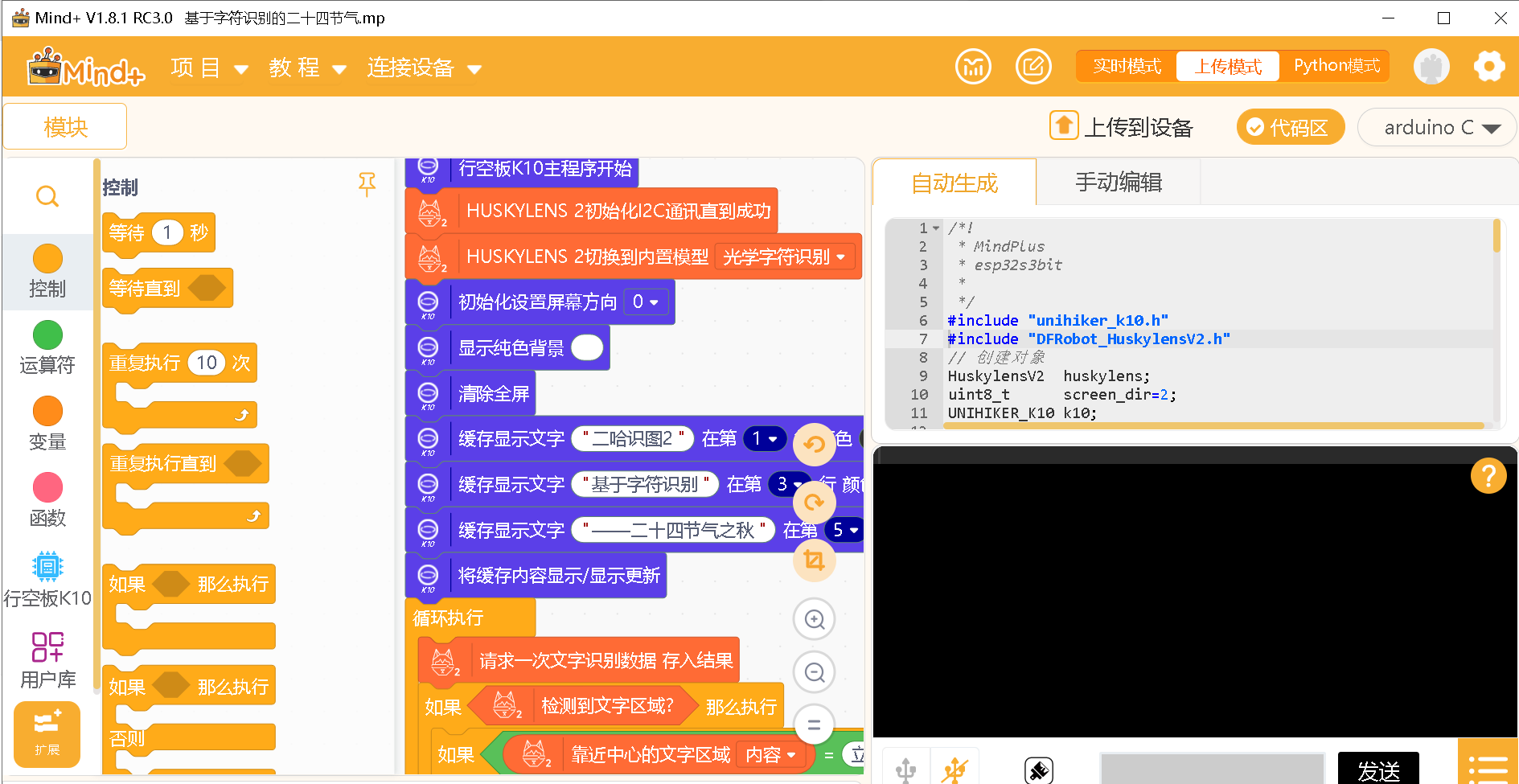Clear serial output with brush icon
This screenshot has height=784, width=1519.
(x=1039, y=770)
